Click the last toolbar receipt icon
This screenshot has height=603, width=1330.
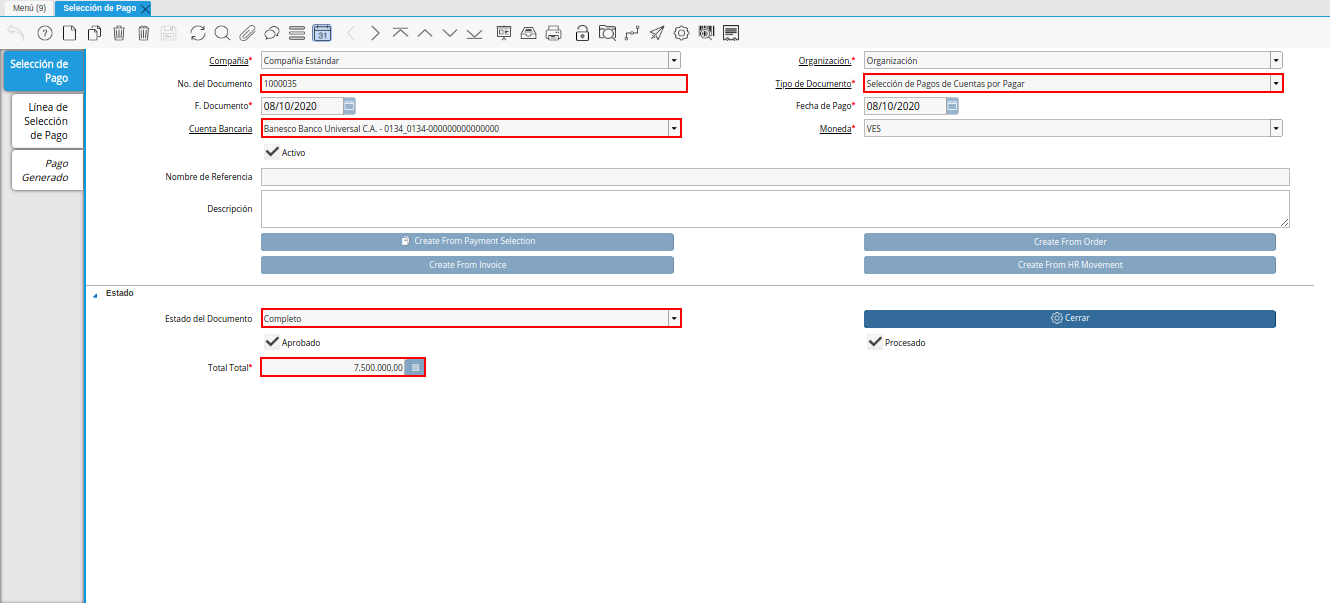(x=731, y=33)
